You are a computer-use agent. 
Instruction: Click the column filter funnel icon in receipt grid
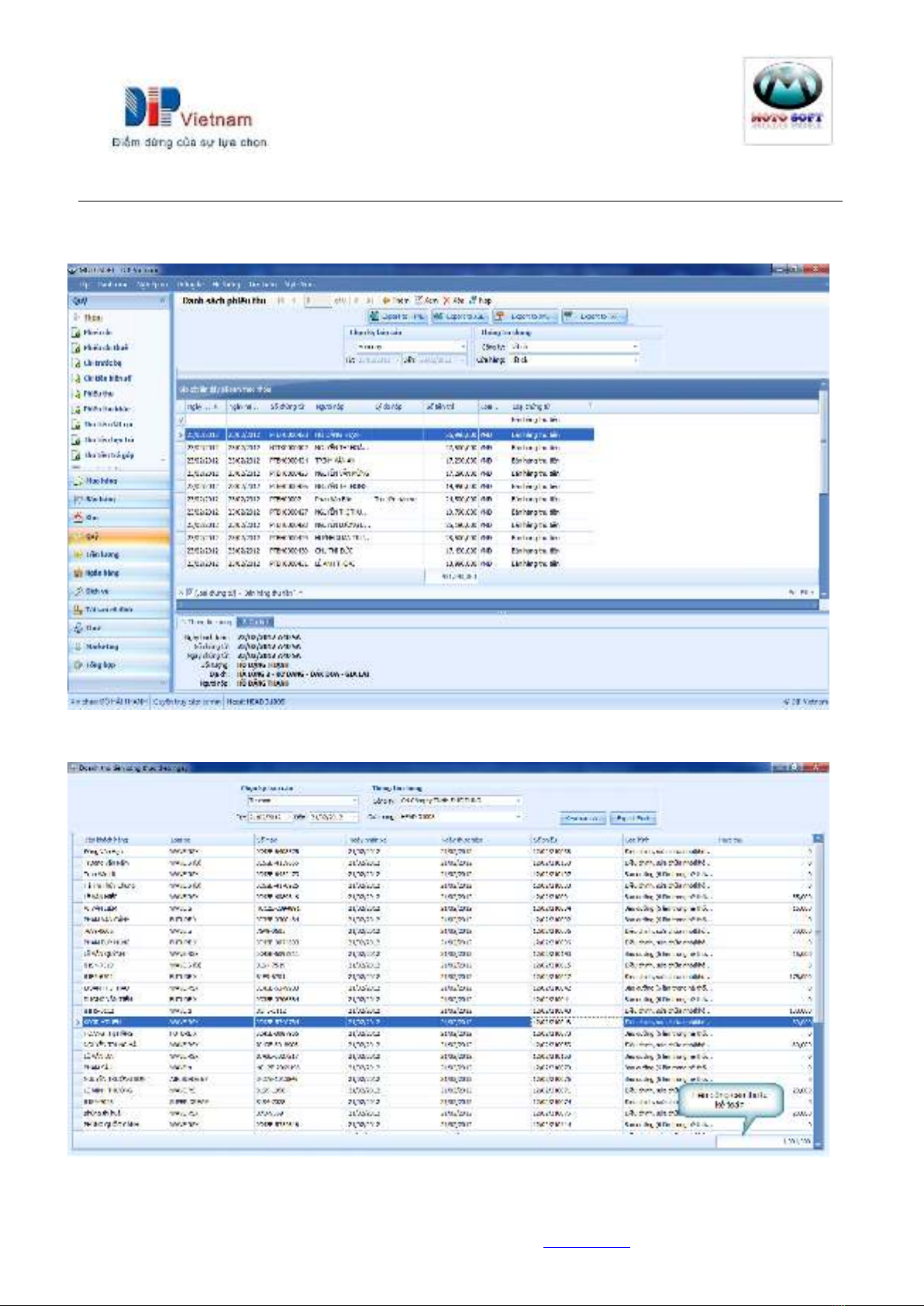click(x=590, y=405)
